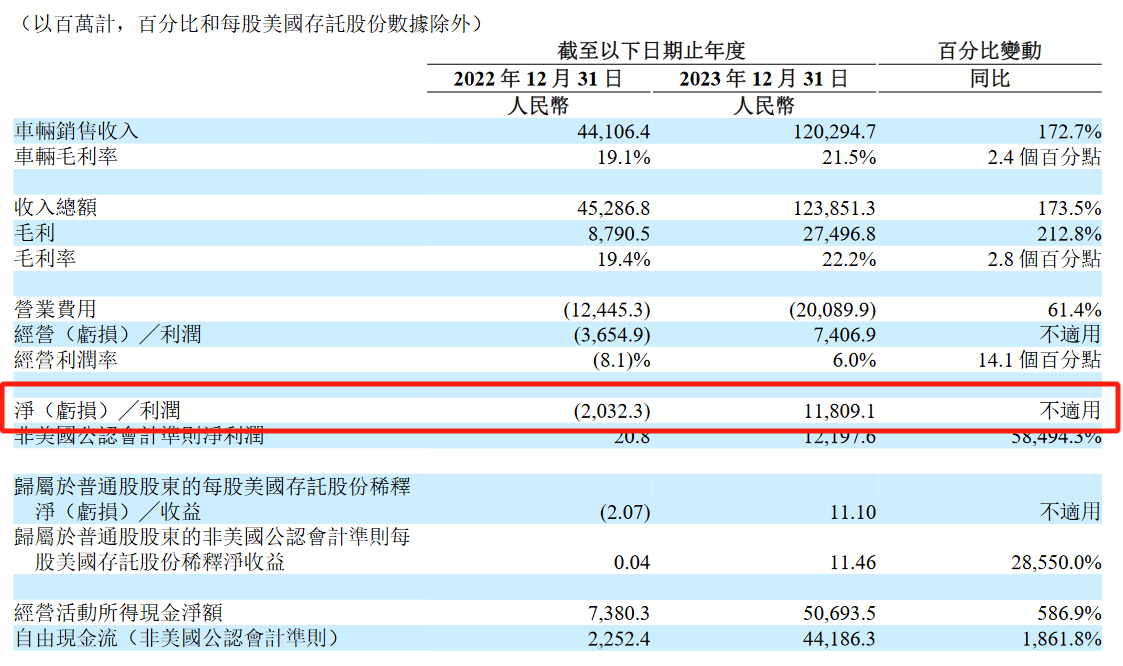1123x666 pixels.
Task: Select the 0.04 value
Action: (x=632, y=564)
